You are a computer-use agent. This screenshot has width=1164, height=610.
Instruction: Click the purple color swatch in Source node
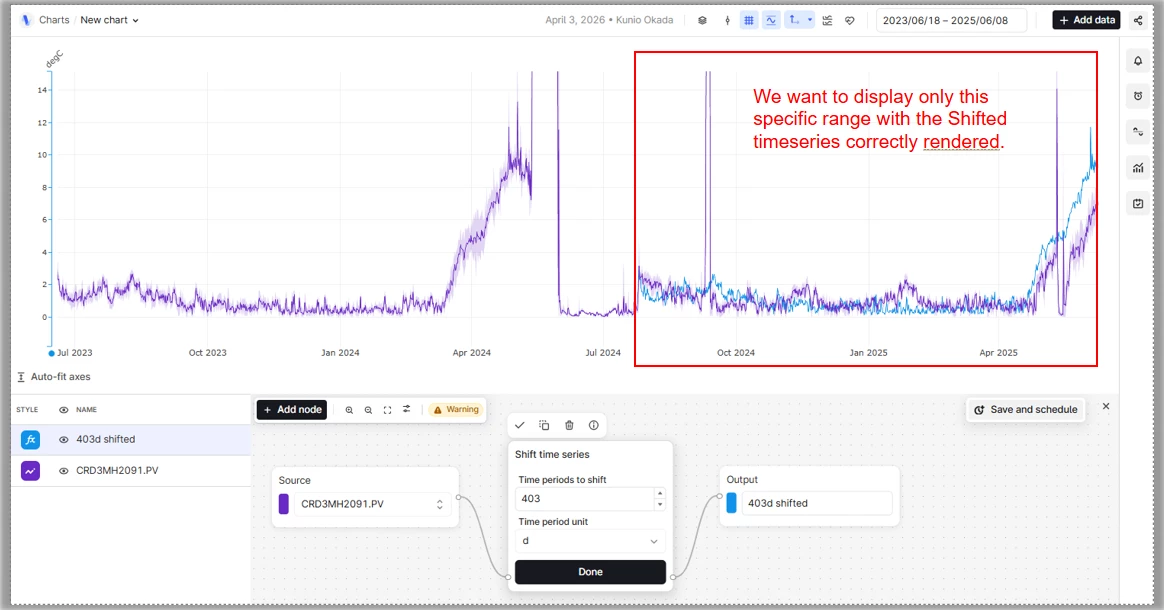coord(284,504)
